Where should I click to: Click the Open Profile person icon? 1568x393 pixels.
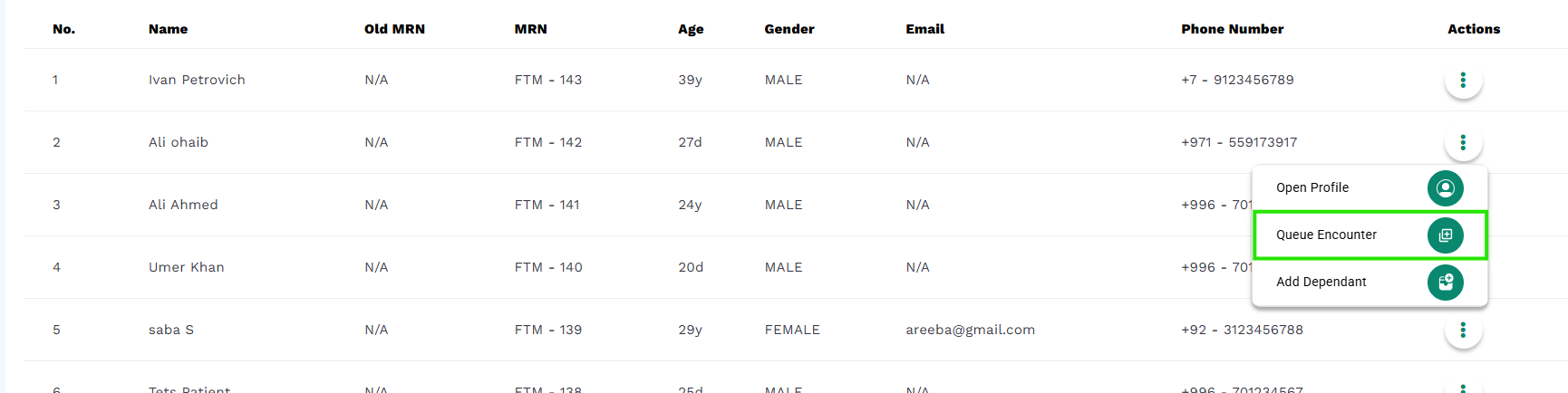[1446, 188]
